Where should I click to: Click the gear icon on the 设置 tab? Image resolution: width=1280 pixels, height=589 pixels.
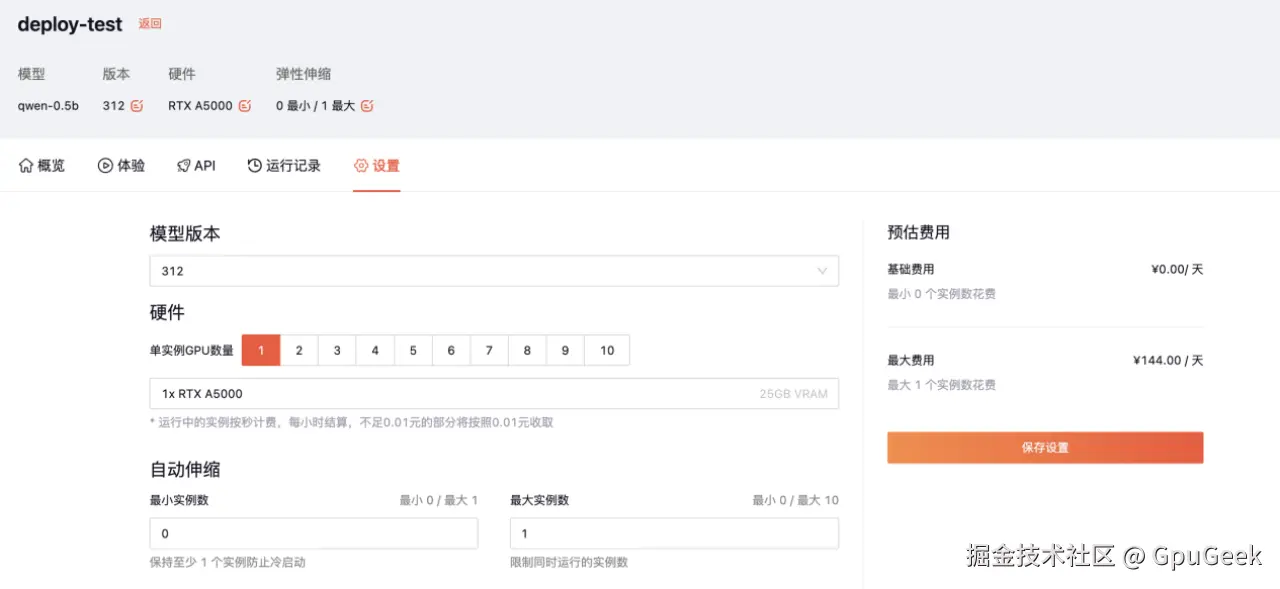[361, 166]
